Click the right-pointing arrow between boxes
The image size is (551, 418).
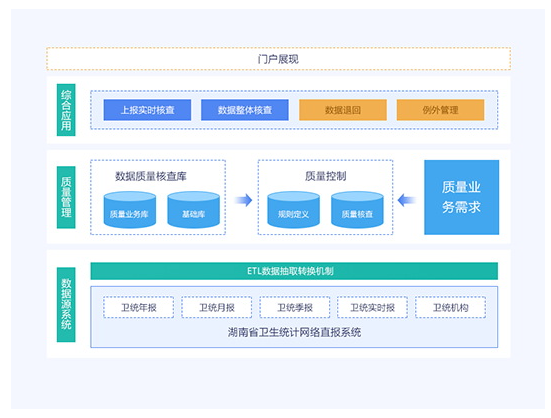244,200
